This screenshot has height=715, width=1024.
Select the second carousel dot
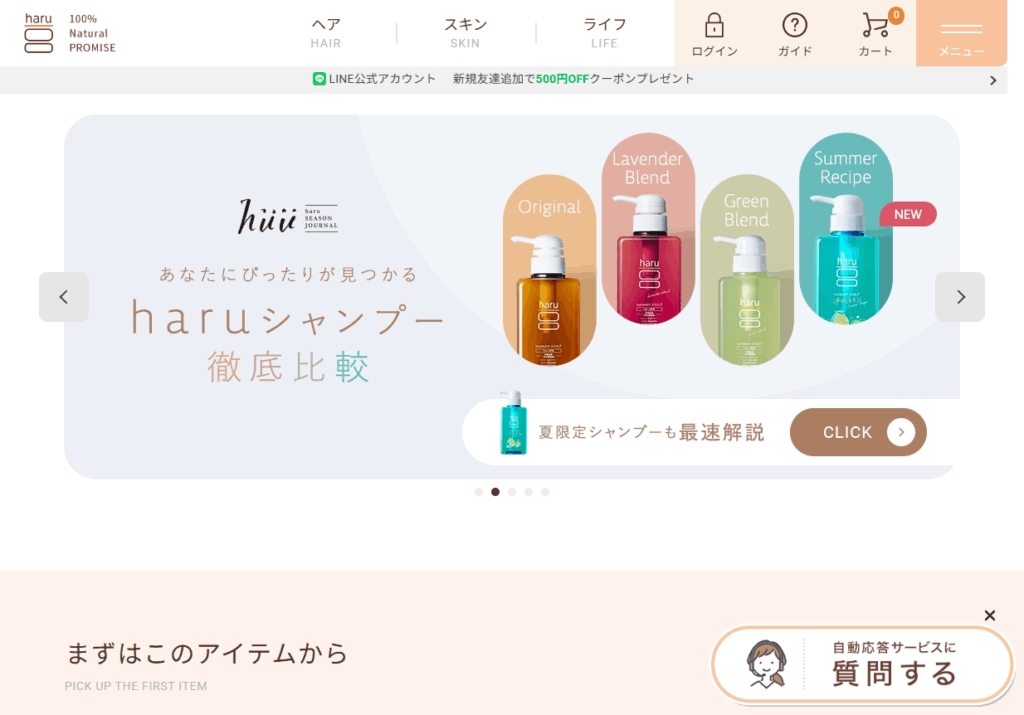495,492
